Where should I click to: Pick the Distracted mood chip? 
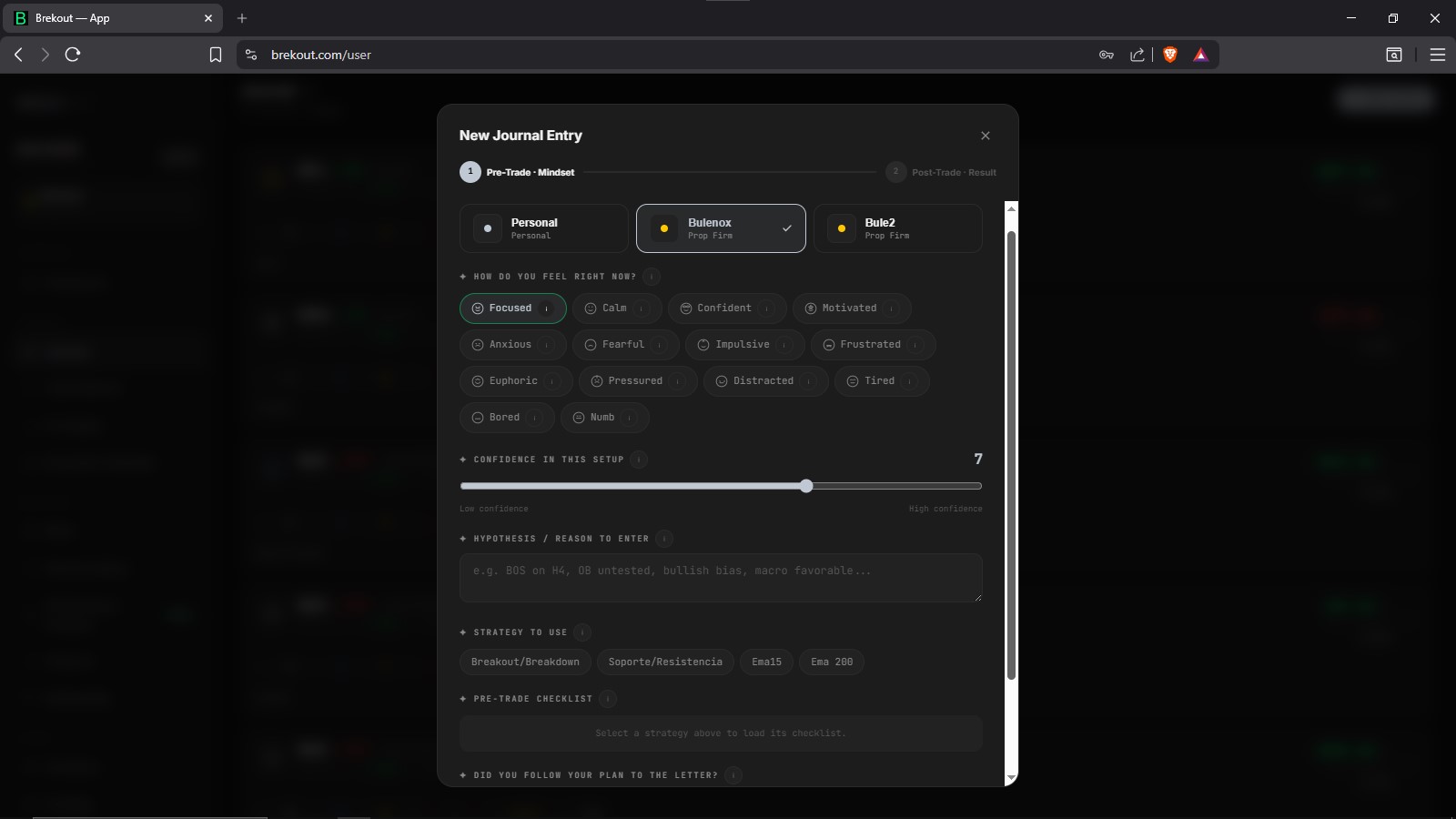tap(765, 381)
